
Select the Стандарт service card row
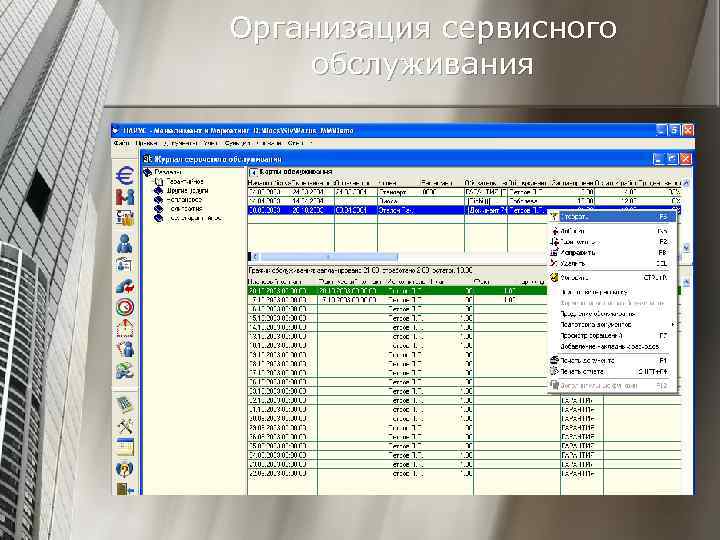pyautogui.click(x=464, y=192)
